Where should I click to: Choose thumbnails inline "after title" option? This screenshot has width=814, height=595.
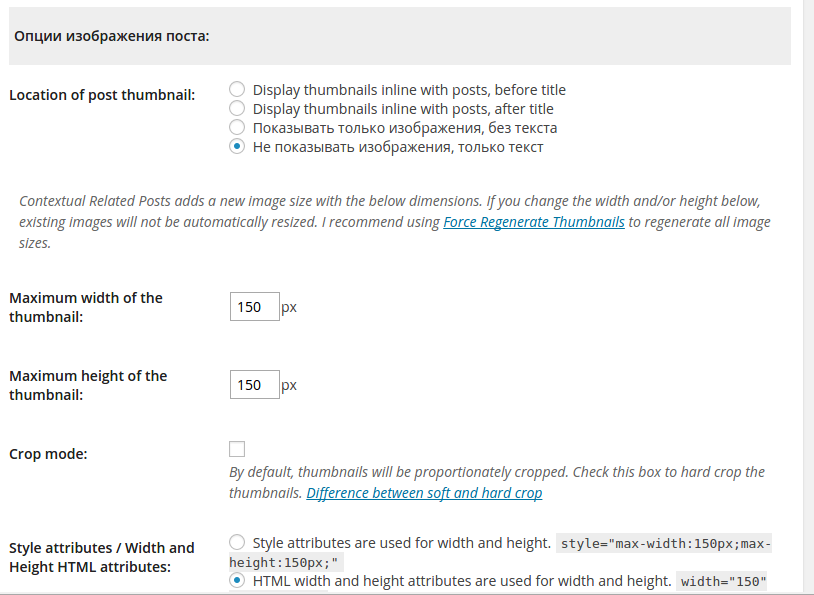pos(237,109)
